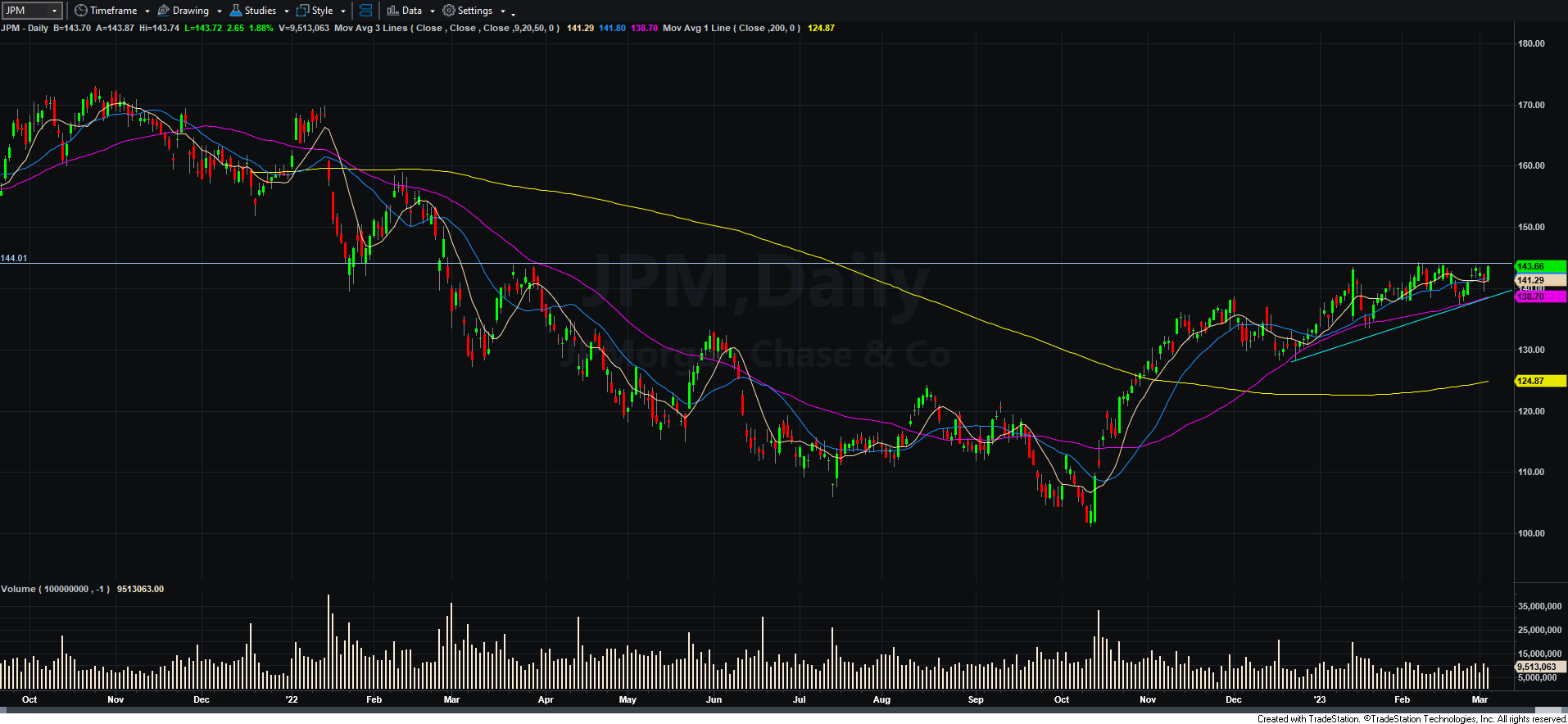Click the 25,000,000 volume axis label
This screenshot has width=1568, height=724.
(x=1539, y=630)
